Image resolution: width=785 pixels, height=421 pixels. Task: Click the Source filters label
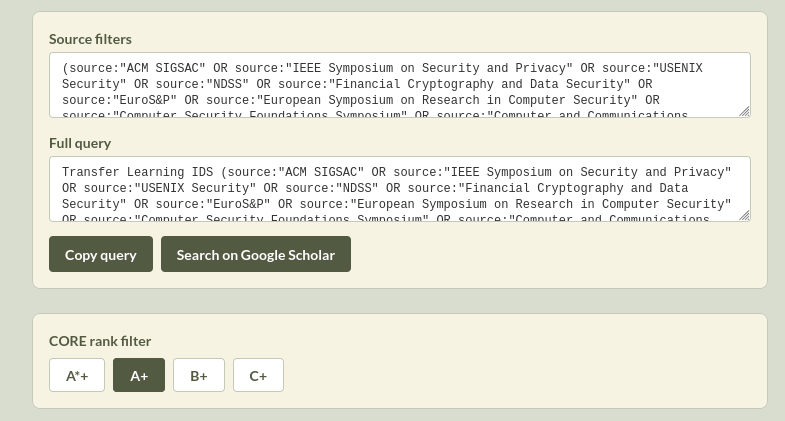tap(91, 39)
